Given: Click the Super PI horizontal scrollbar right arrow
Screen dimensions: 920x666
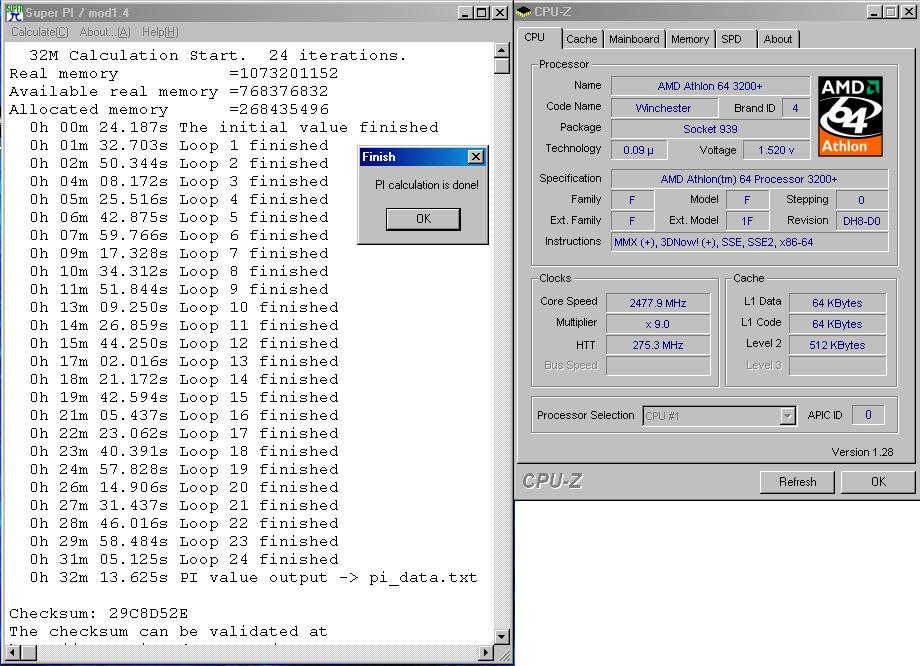Looking at the screenshot, I should [485, 652].
